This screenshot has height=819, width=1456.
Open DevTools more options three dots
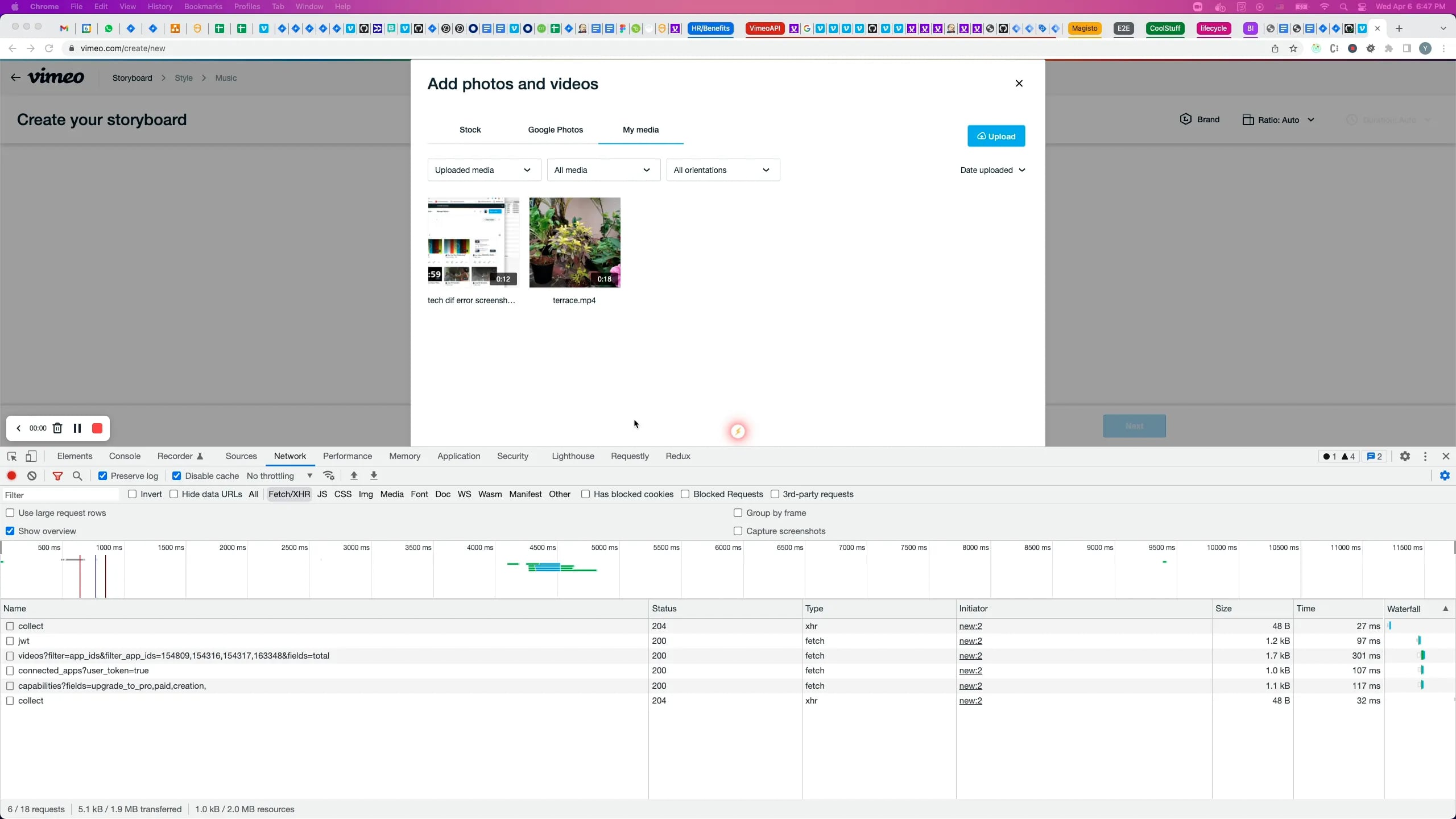pos(1425,456)
